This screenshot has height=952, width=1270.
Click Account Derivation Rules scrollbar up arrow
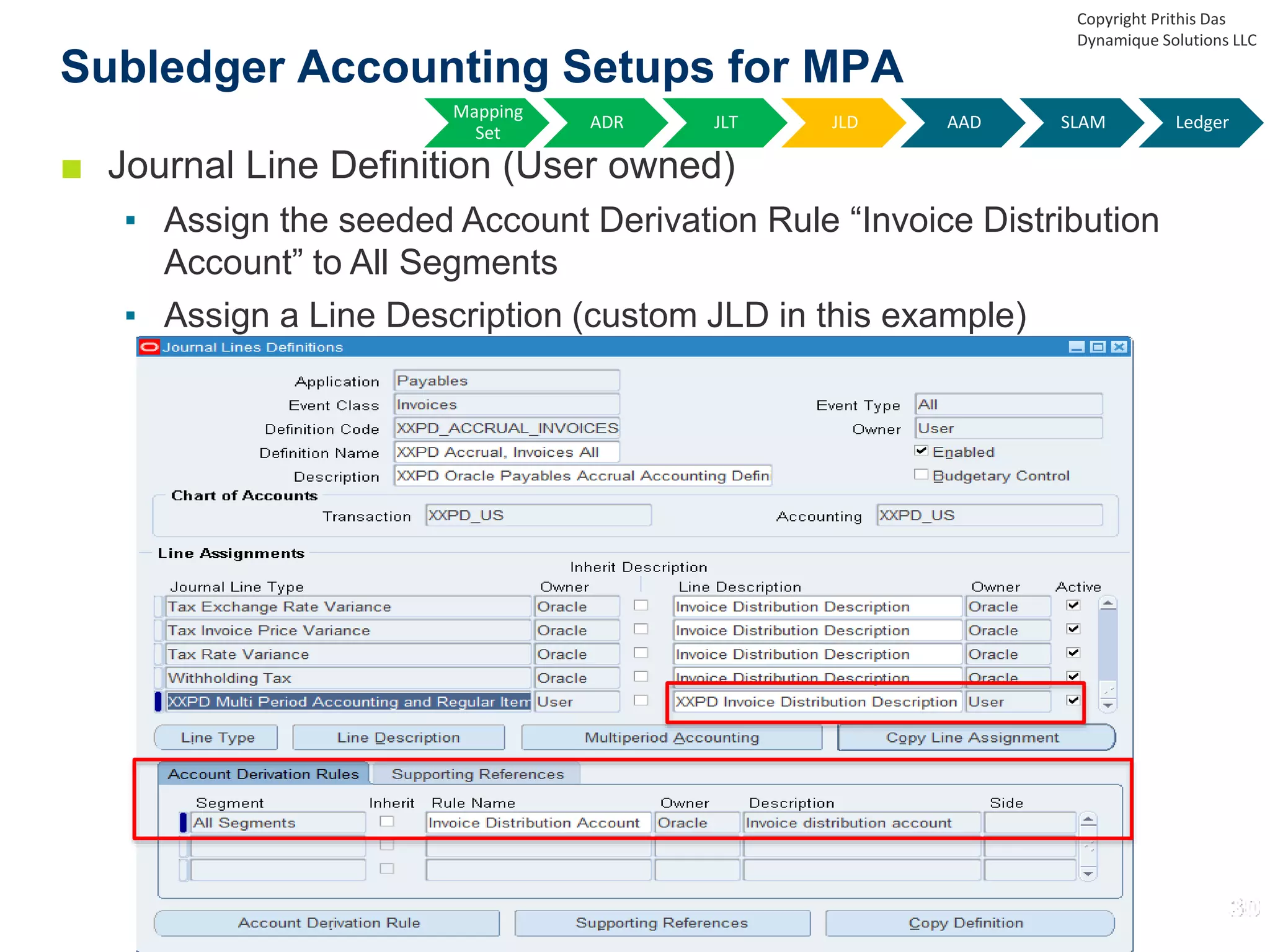click(x=1088, y=820)
